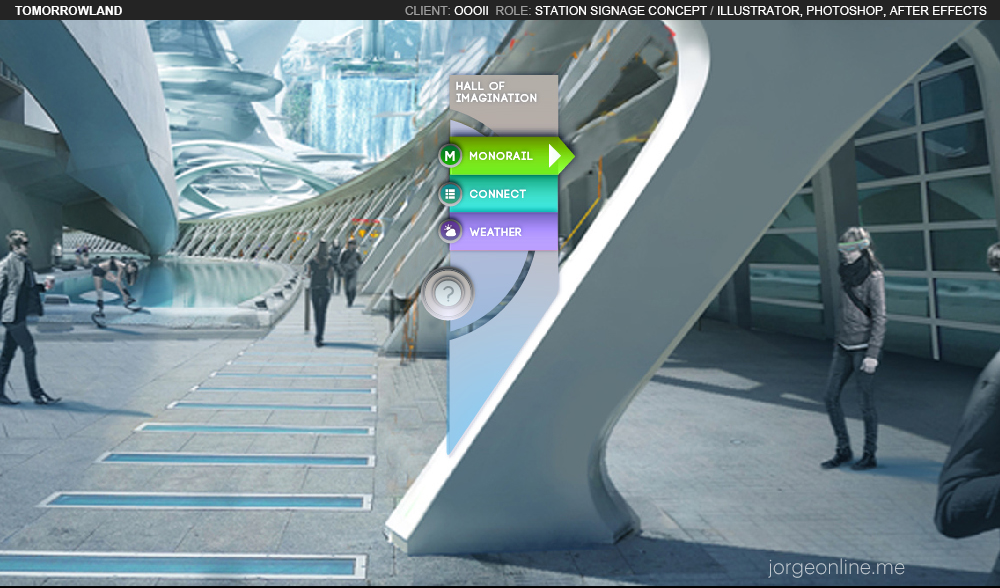Click the STATION SIGNAGE CONCEPT role text
The height and width of the screenshot is (588, 1000).
621,10
